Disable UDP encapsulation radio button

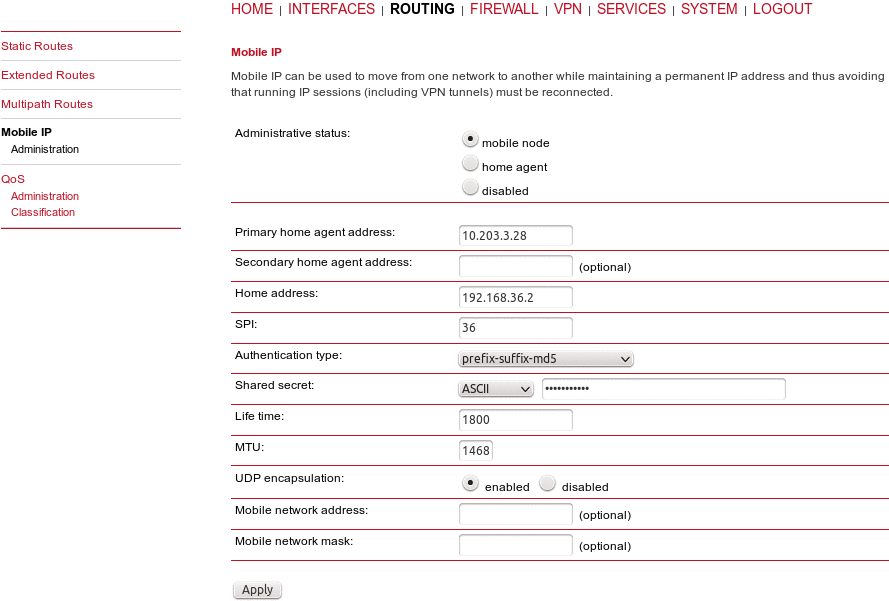(x=547, y=483)
